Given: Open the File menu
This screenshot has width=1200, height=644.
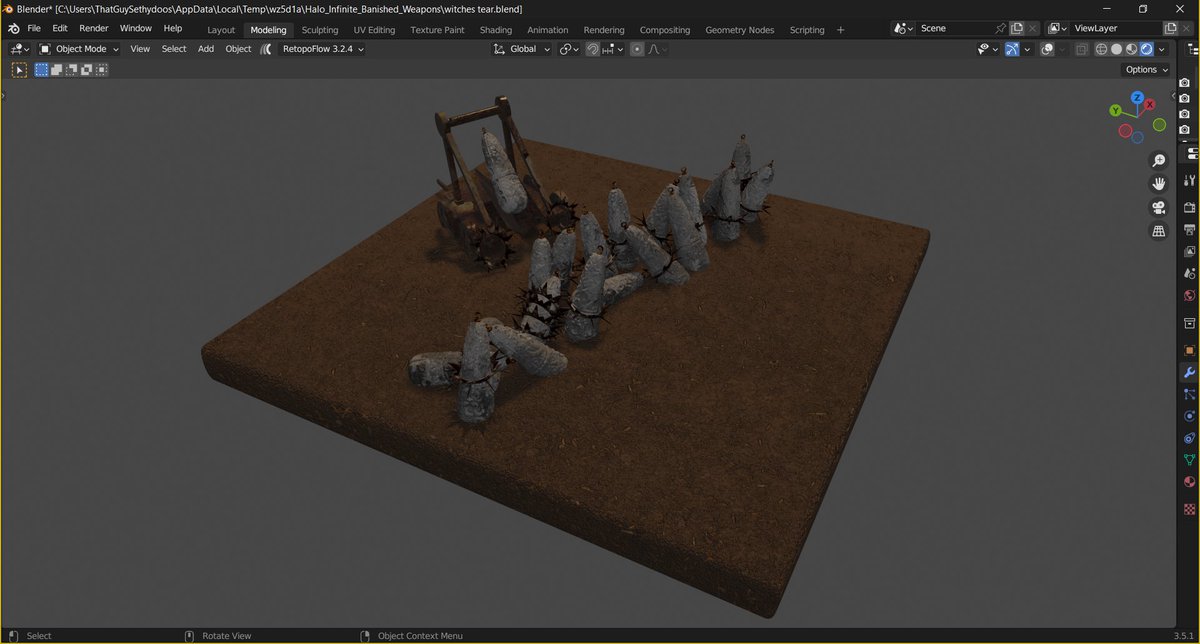Looking at the screenshot, I should click(34, 29).
